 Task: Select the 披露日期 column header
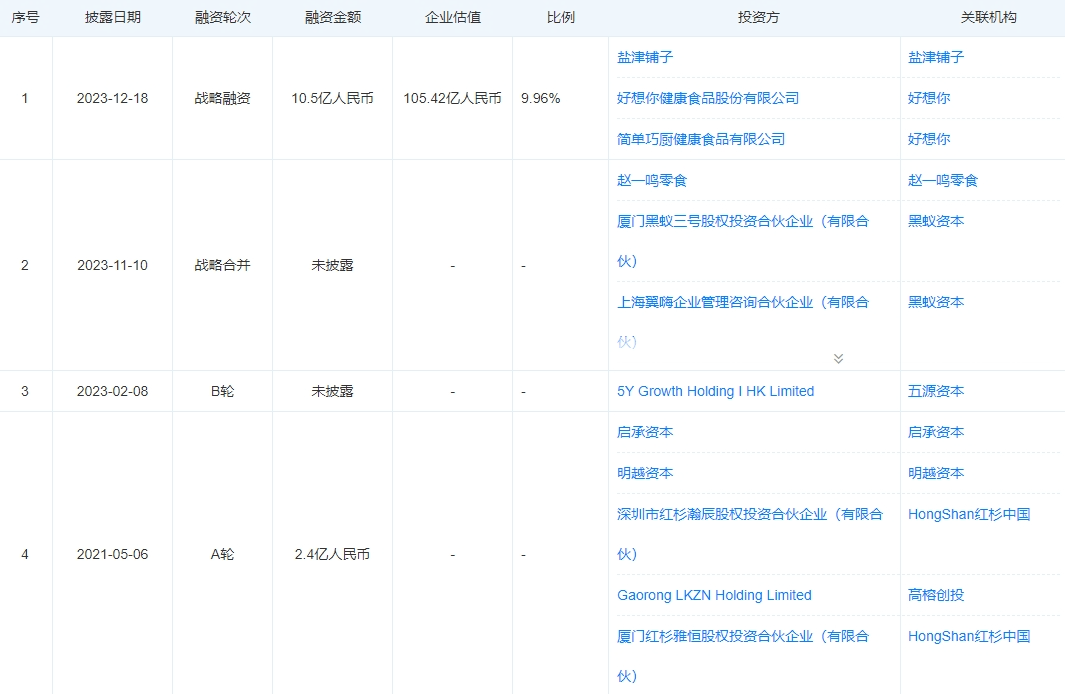coord(113,18)
